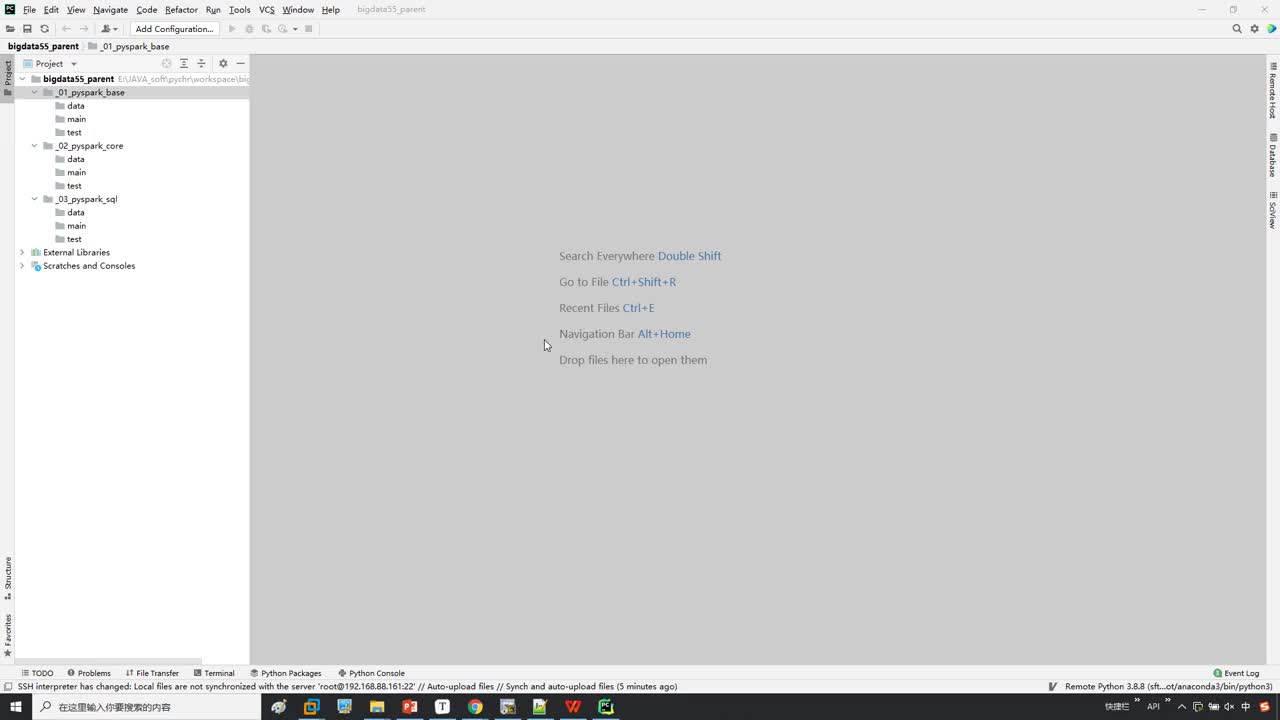The height and width of the screenshot is (720, 1280).
Task: Open the profiler dropdown arrow in run toolbar
Action: 295,29
